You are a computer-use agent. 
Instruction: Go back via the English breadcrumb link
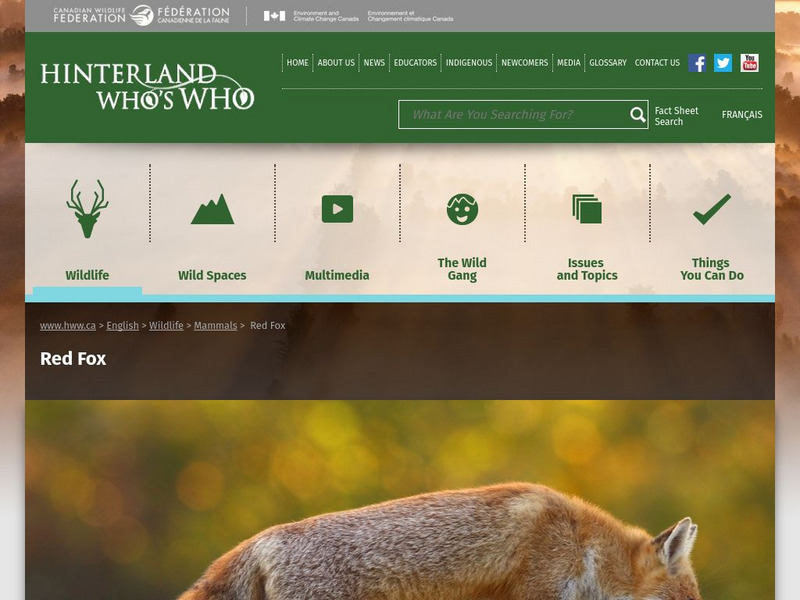(122, 325)
